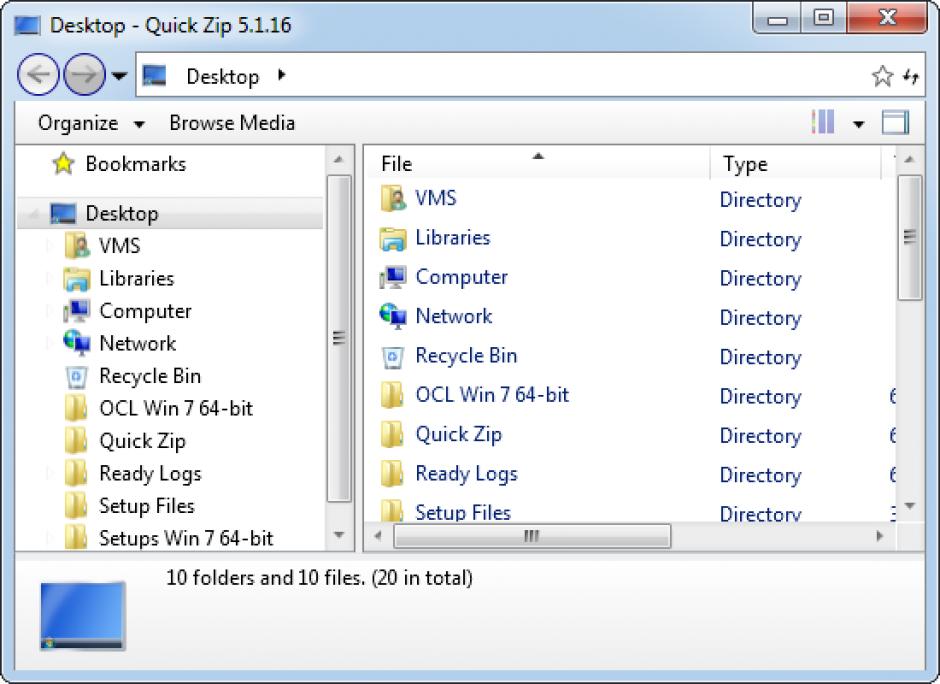Click Directory type cell for Quick Zip
The image size is (940, 684).
(760, 436)
